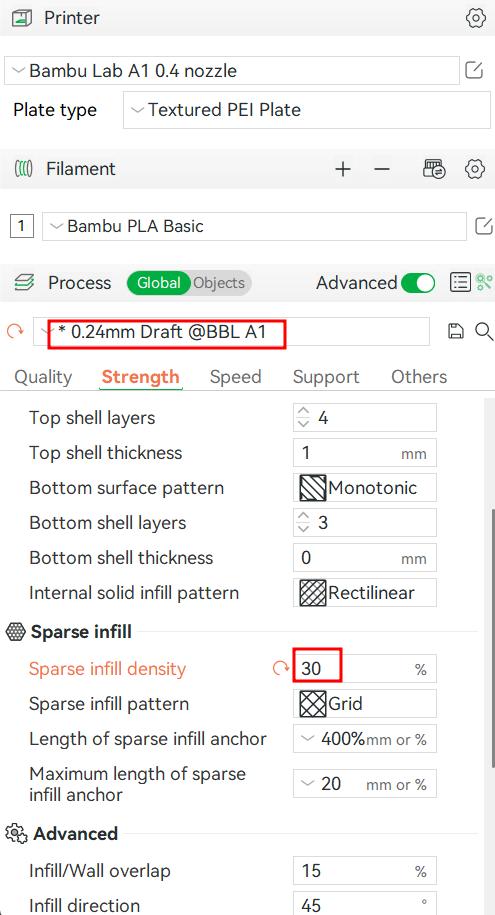This screenshot has height=915, width=495.
Task: Open the Support tab
Action: (326, 377)
